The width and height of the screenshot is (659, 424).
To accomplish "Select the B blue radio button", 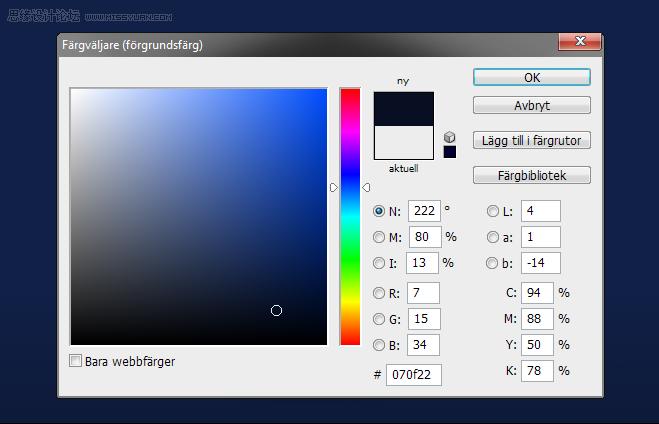I will pos(379,345).
